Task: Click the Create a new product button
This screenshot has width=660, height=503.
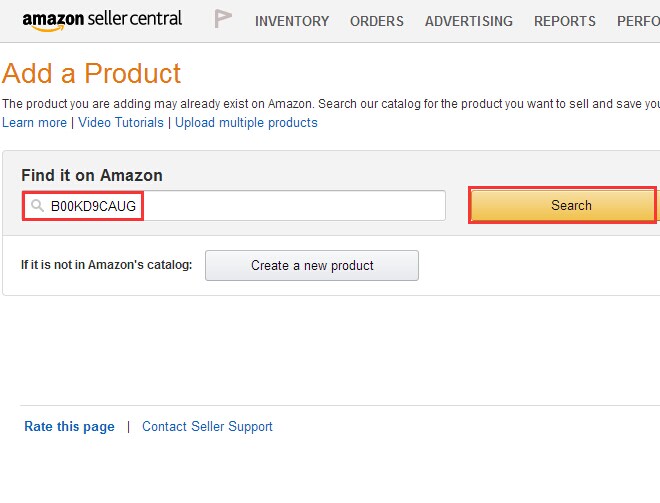Action: (x=312, y=266)
